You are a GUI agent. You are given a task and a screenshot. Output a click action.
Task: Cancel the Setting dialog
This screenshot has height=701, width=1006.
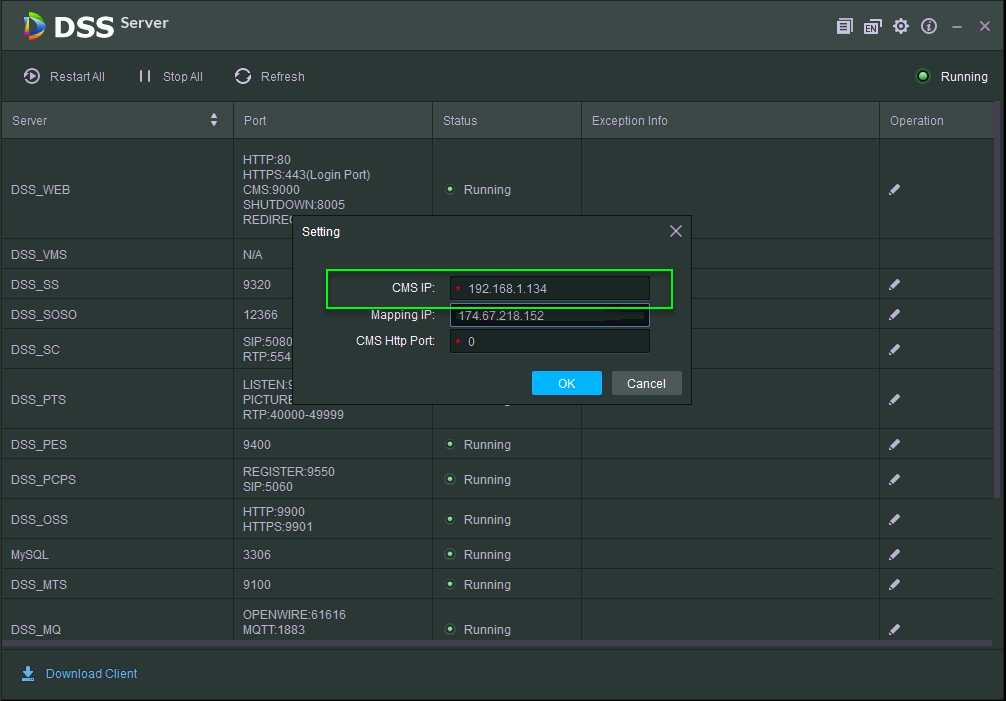(646, 383)
